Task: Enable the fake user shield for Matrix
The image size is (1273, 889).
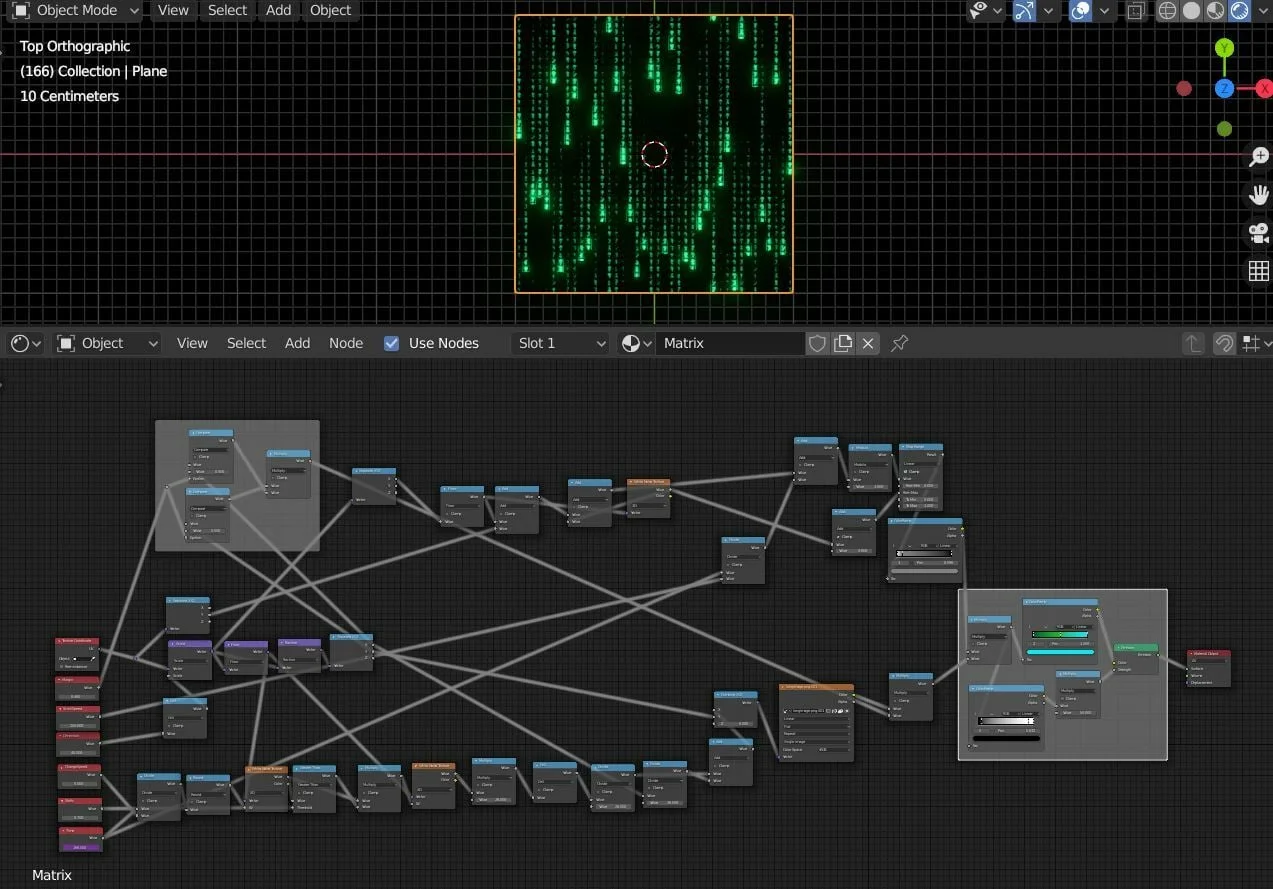Action: pyautogui.click(x=817, y=343)
